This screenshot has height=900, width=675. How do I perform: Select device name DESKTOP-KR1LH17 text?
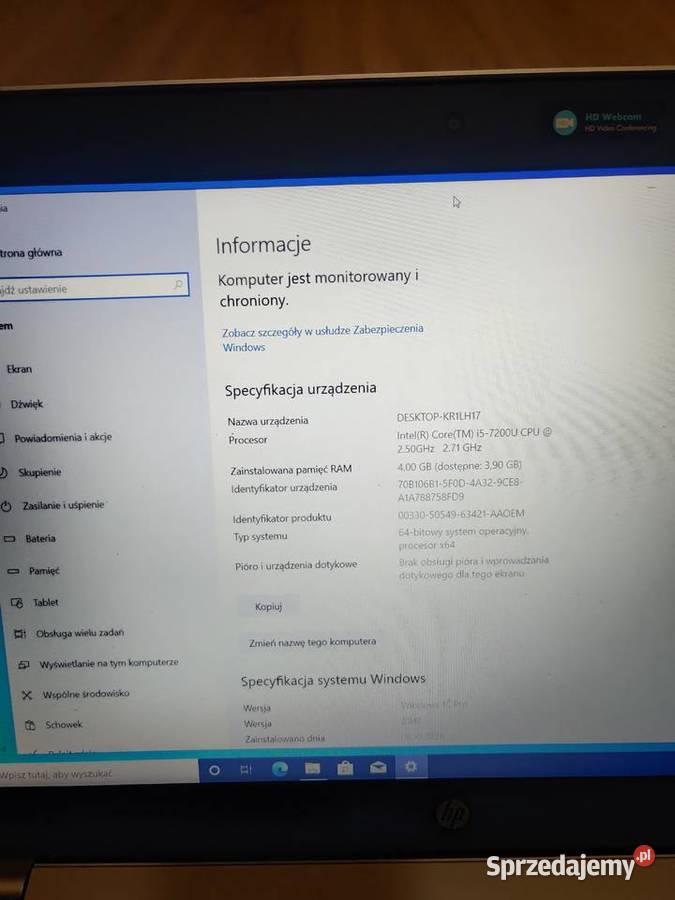(x=438, y=416)
